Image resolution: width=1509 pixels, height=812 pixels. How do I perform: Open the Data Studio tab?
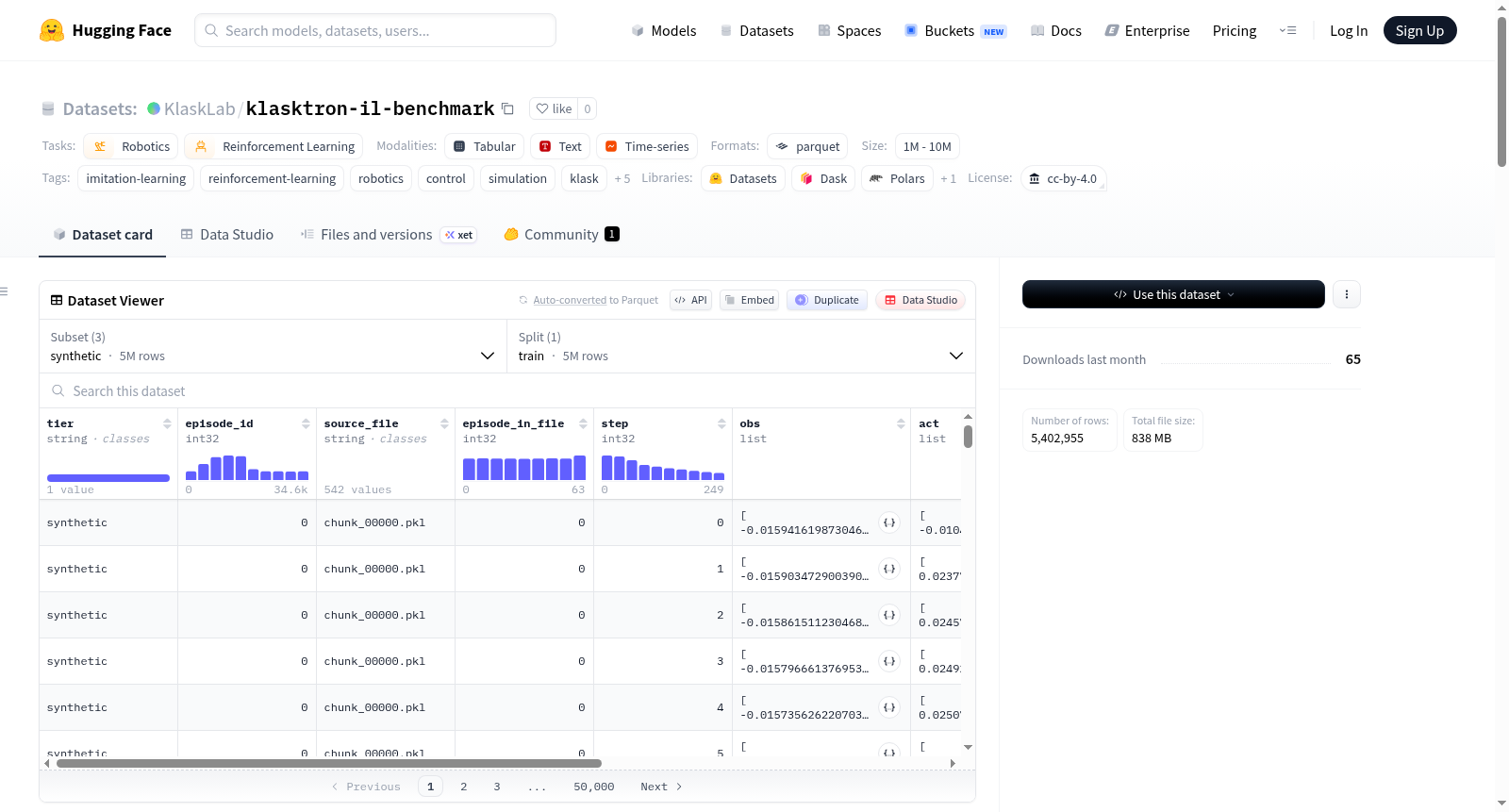(227, 235)
